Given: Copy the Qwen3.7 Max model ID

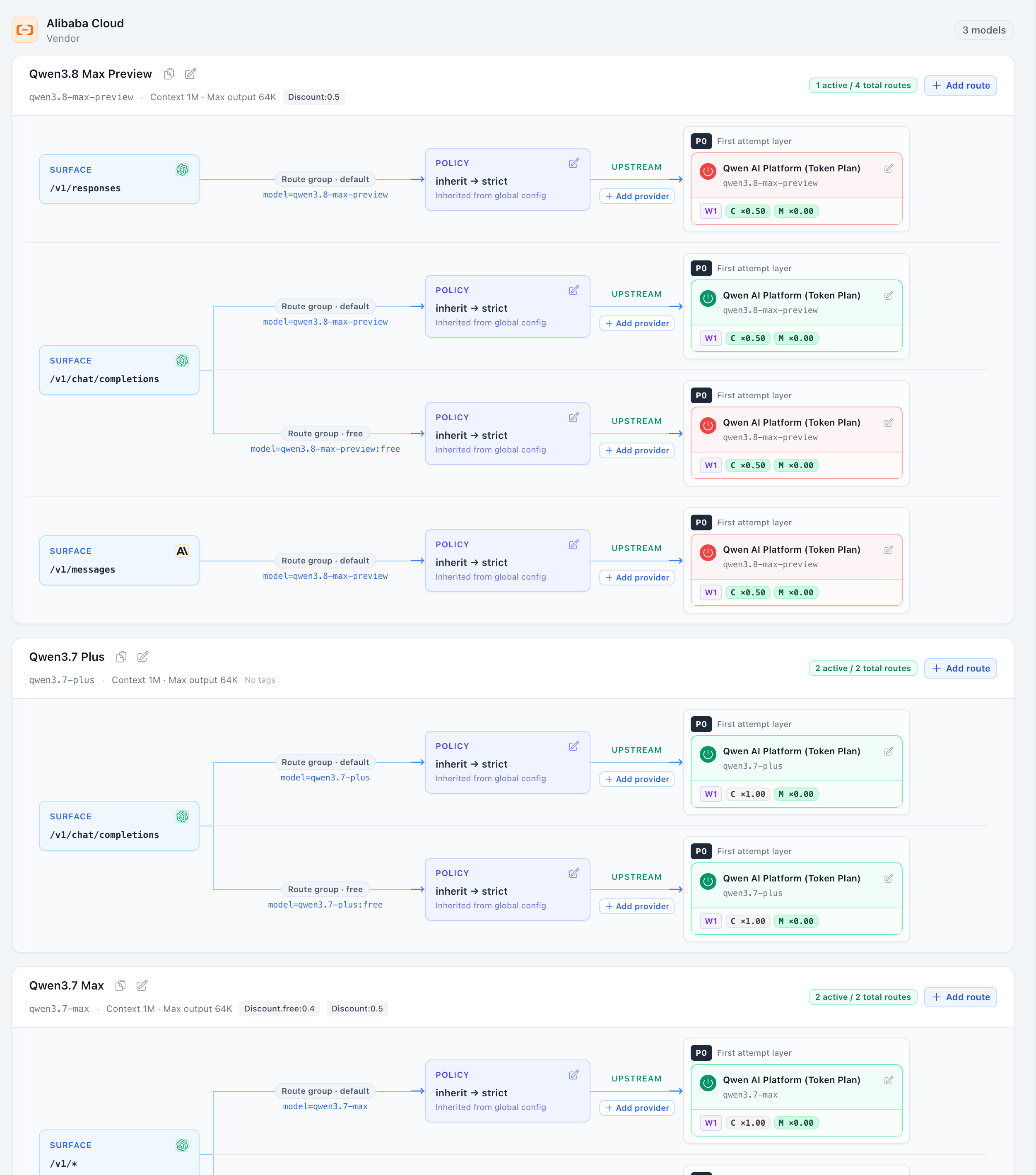Looking at the screenshot, I should 121,985.
